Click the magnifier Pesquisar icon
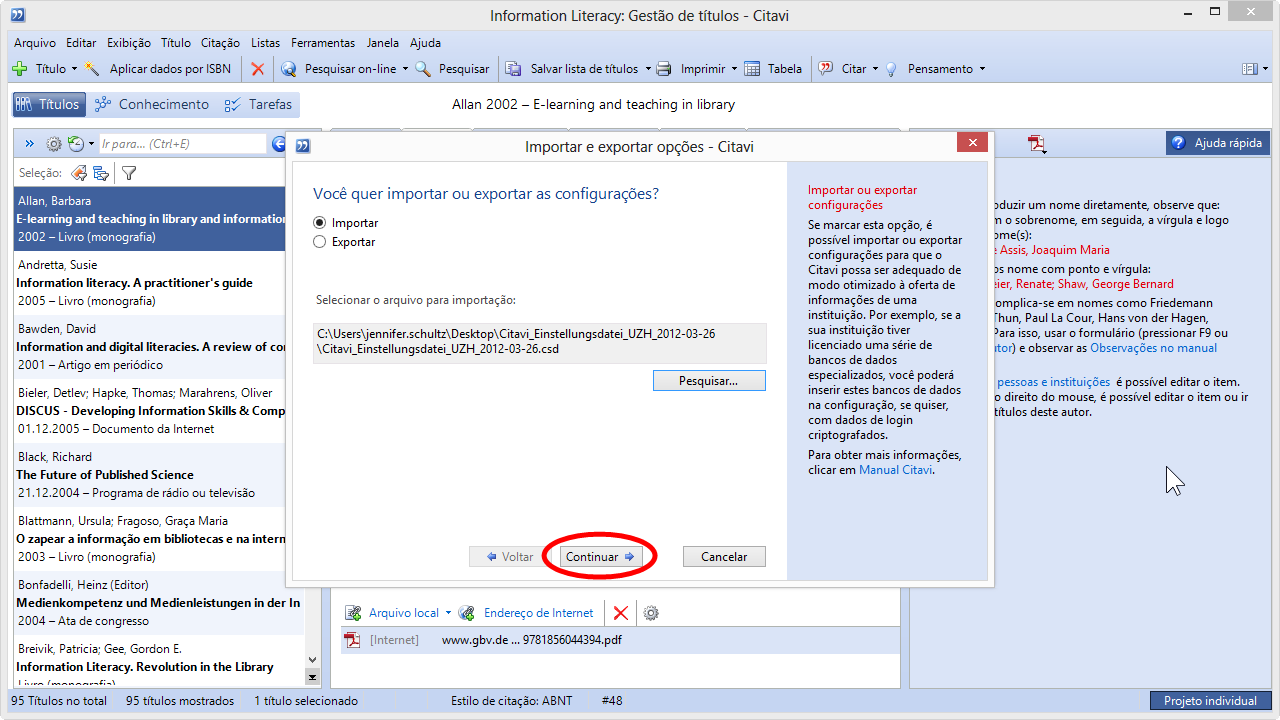 [x=423, y=69]
